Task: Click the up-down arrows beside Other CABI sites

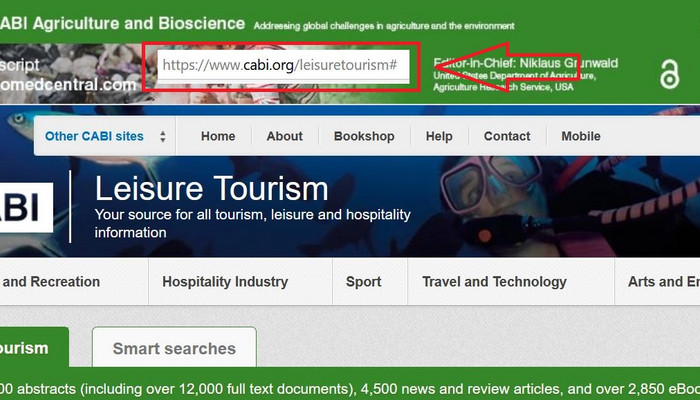Action: tap(163, 136)
